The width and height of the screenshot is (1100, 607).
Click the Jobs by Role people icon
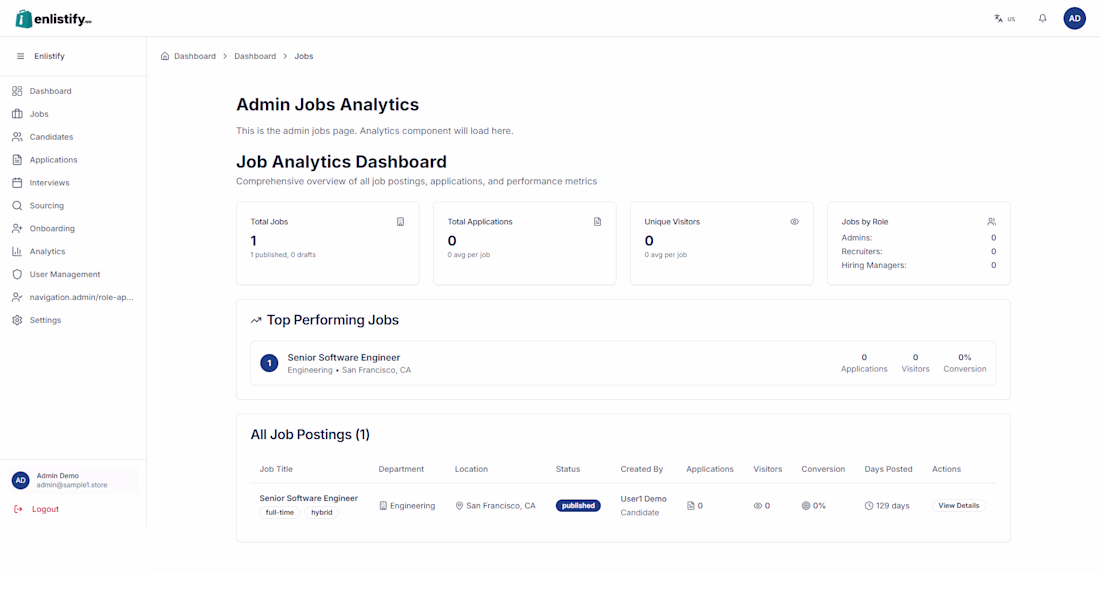pos(991,222)
